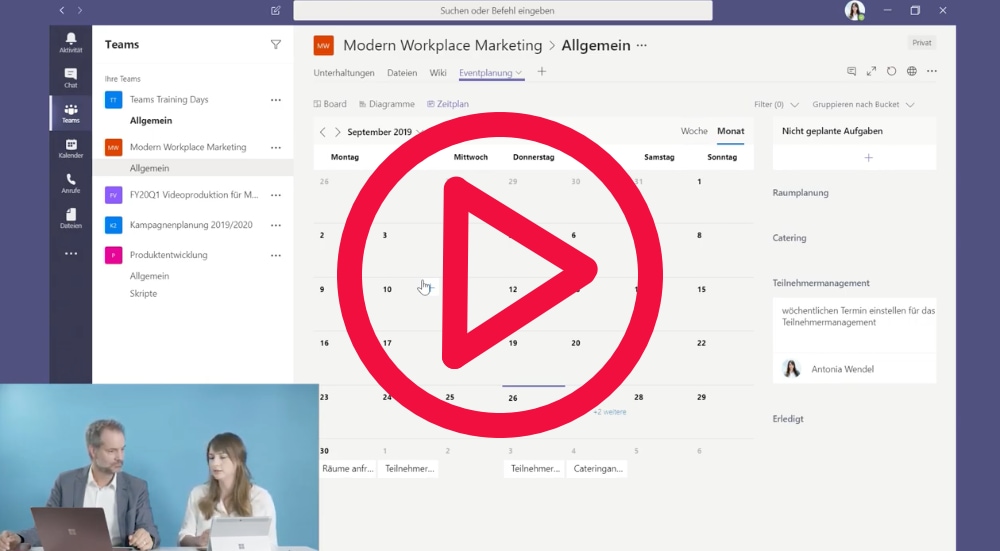
Task: Open the Eventplanung tab dropdown chevron
Action: point(519,73)
